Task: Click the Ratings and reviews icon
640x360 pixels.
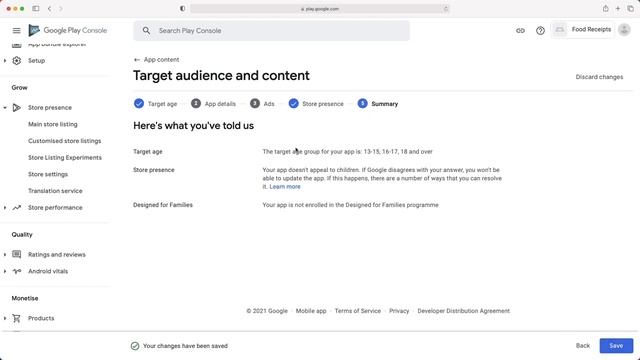Action: click(x=16, y=255)
